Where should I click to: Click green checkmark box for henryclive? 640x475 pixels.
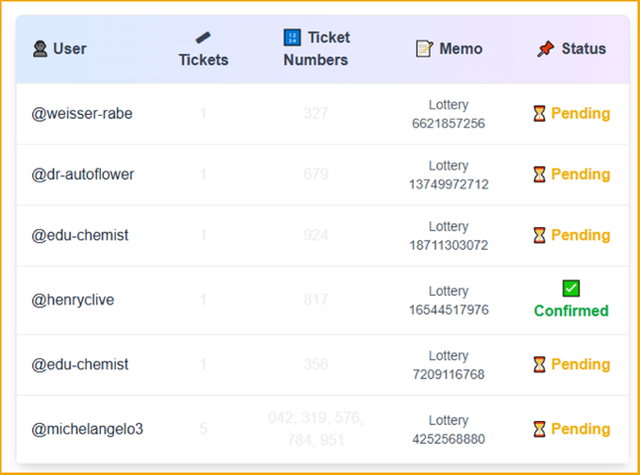click(x=571, y=289)
